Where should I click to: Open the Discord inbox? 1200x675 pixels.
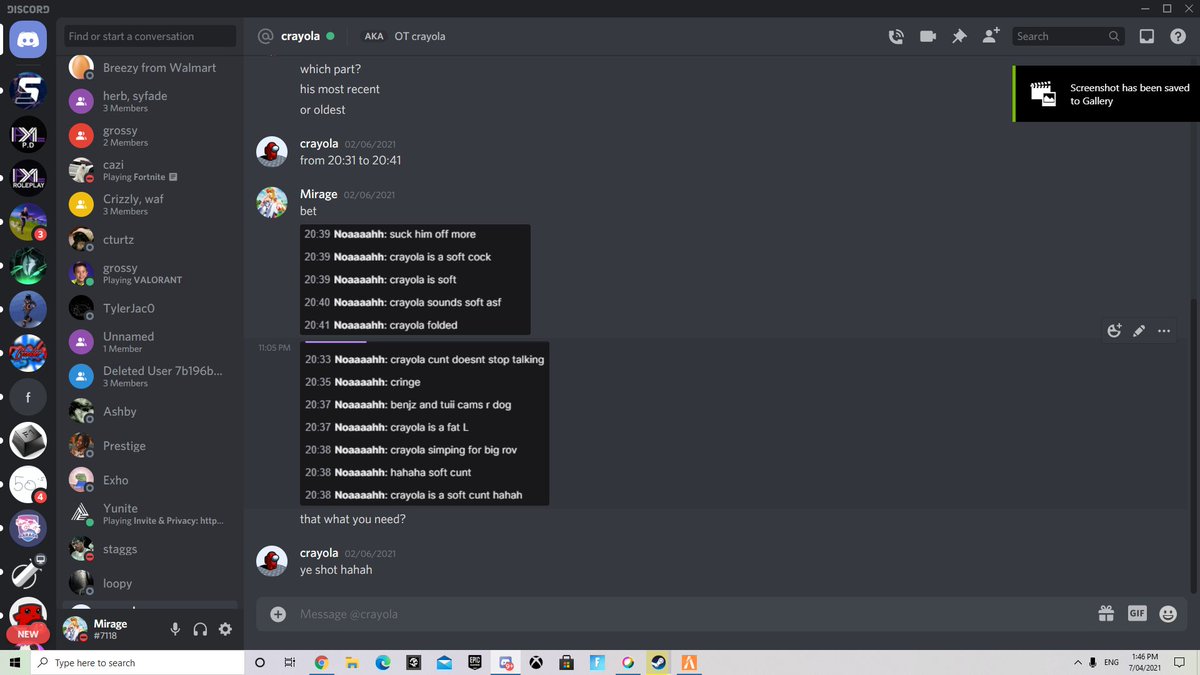tap(1147, 36)
